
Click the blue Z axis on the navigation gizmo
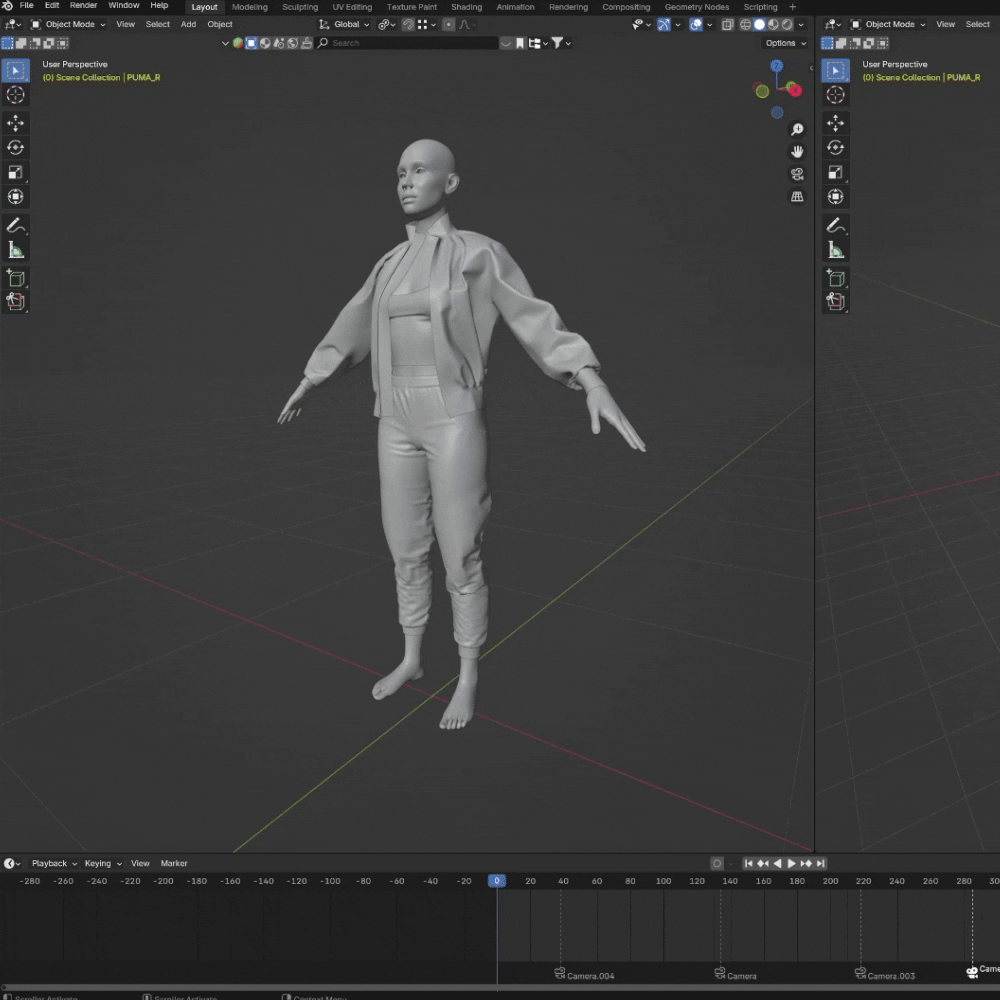pos(776,66)
